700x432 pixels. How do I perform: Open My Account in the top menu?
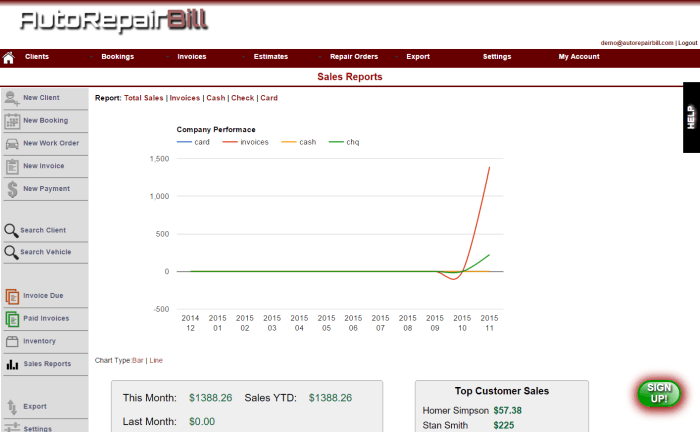click(579, 57)
